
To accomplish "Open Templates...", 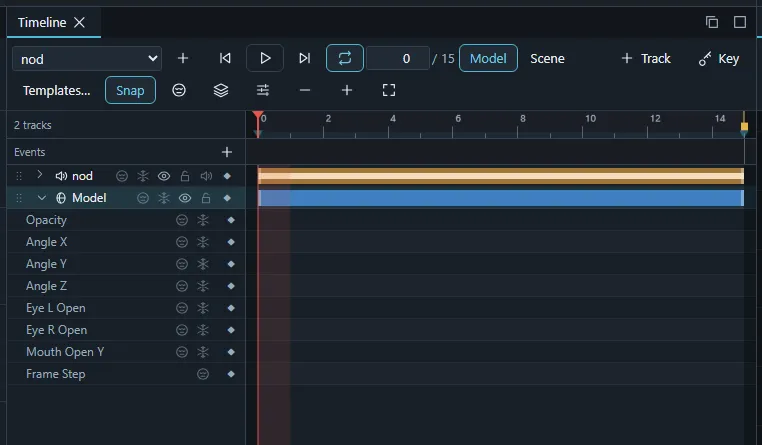I will [x=56, y=90].
